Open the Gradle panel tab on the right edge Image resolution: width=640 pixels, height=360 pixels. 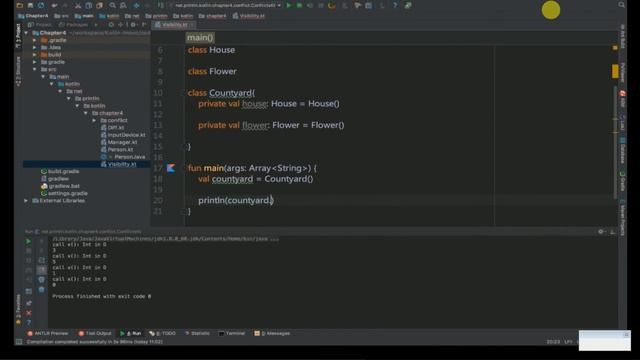tap(622, 182)
